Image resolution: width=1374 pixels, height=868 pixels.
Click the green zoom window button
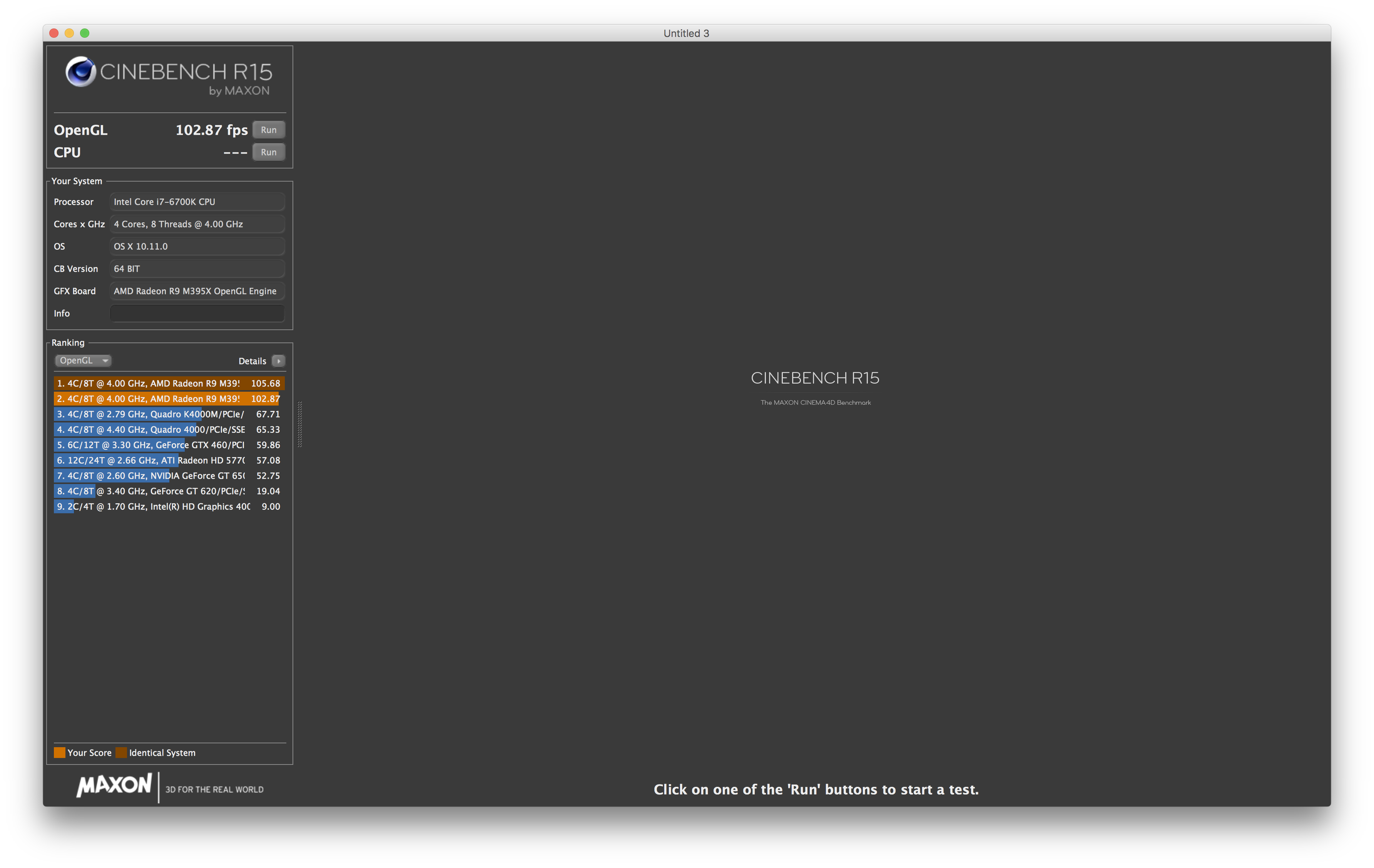[85, 33]
